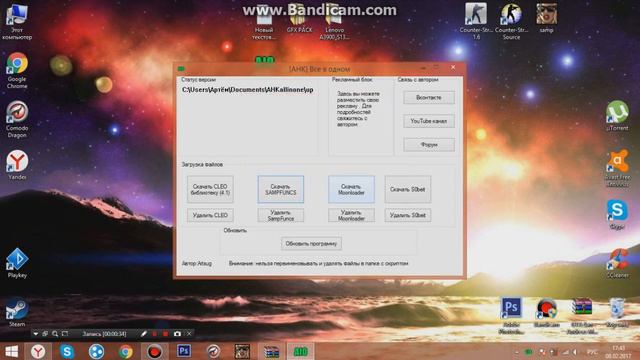This screenshot has width=640, height=360.
Task: Click the Форум button
Action: point(429,144)
